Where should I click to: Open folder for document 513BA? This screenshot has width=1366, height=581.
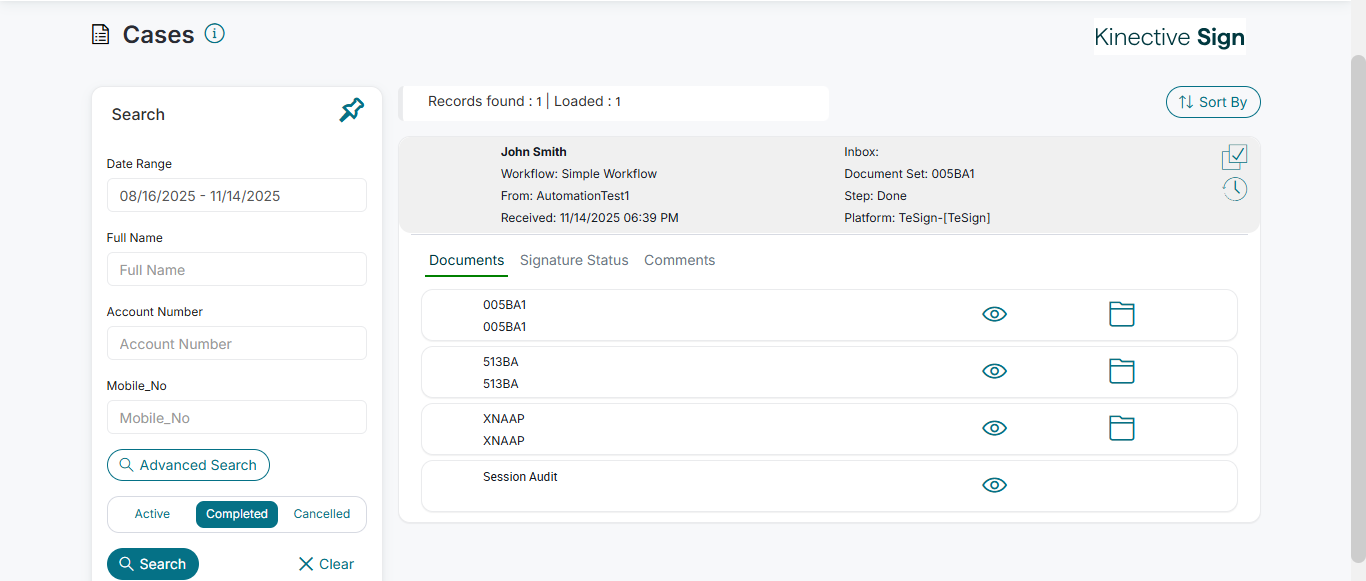tap(1122, 372)
